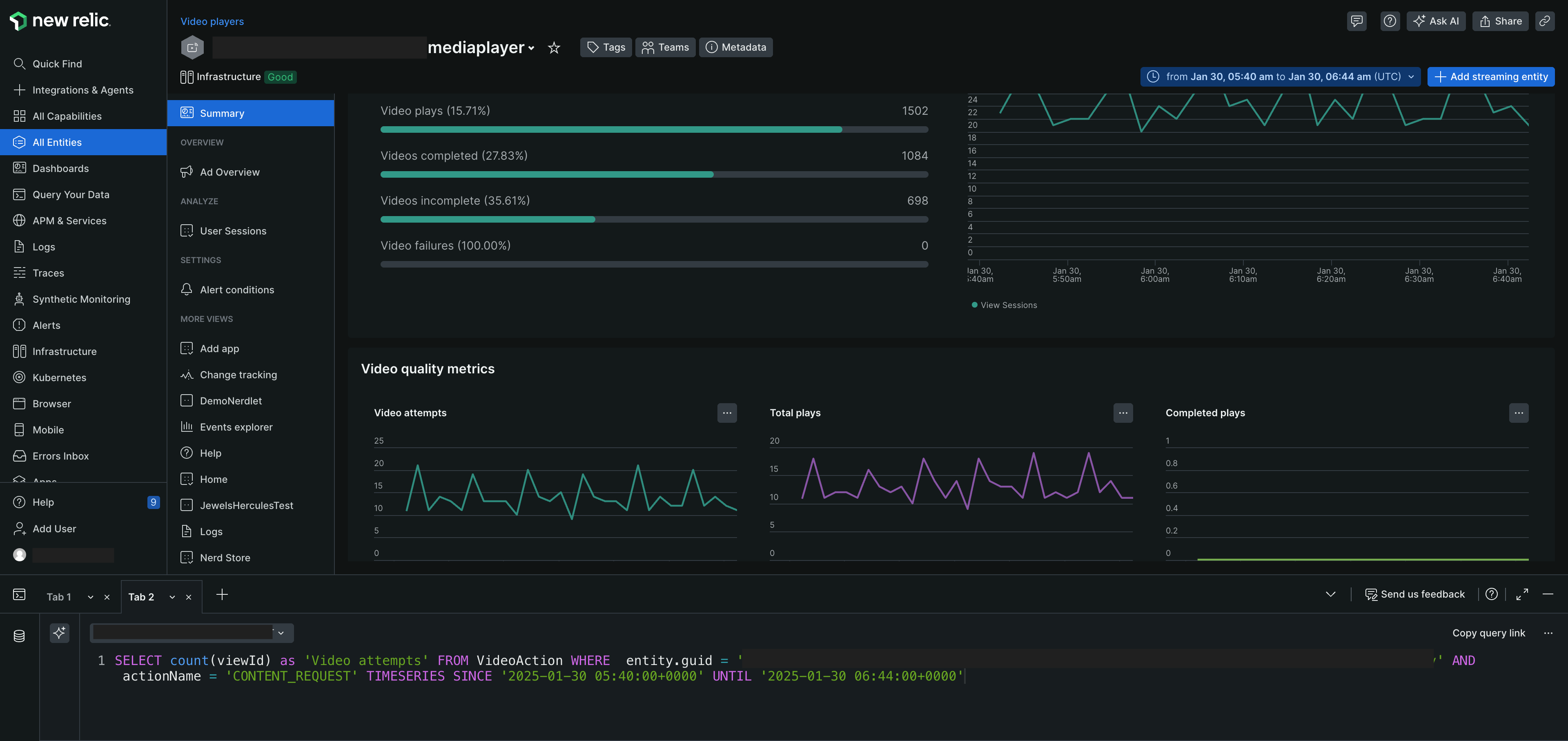The height and width of the screenshot is (741, 1568).
Task: Expand the account selector above query
Action: tap(281, 633)
